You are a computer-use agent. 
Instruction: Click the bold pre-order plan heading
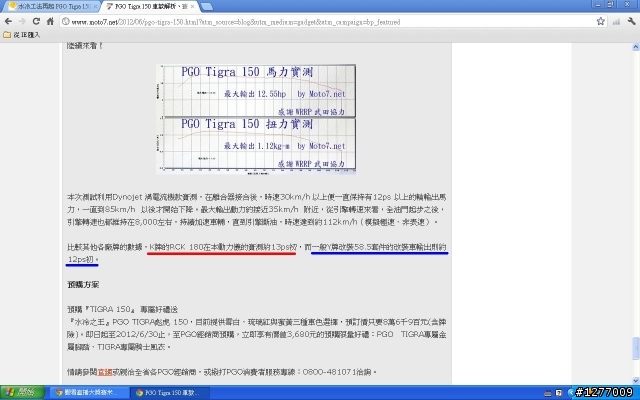83,284
